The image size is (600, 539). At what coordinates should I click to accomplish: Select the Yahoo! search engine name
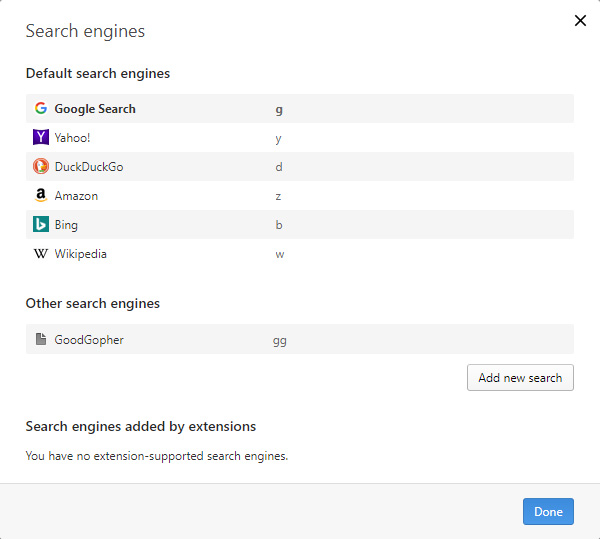click(73, 138)
